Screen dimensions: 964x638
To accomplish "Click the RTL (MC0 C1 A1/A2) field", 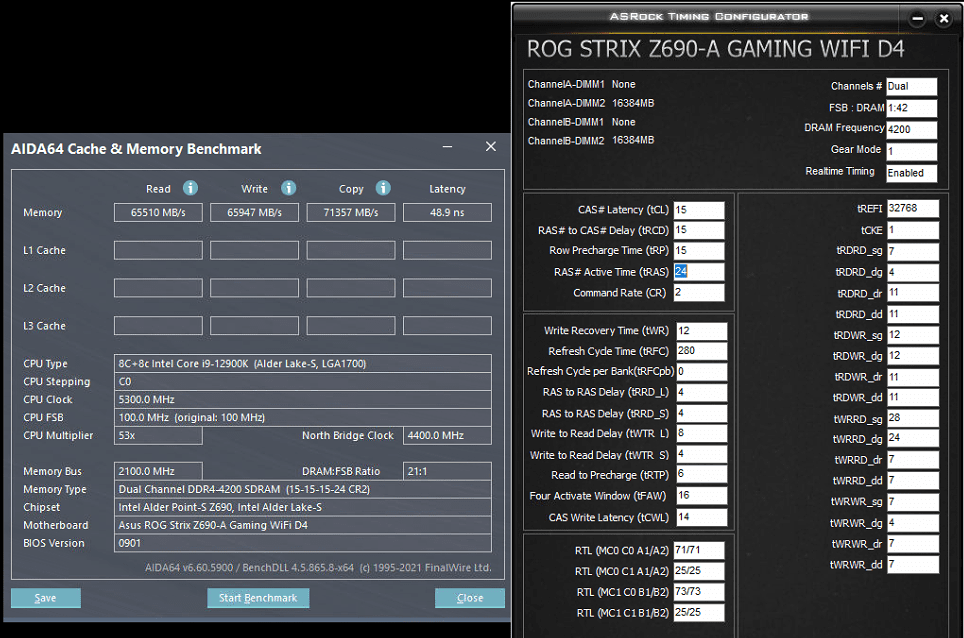I will (699, 572).
